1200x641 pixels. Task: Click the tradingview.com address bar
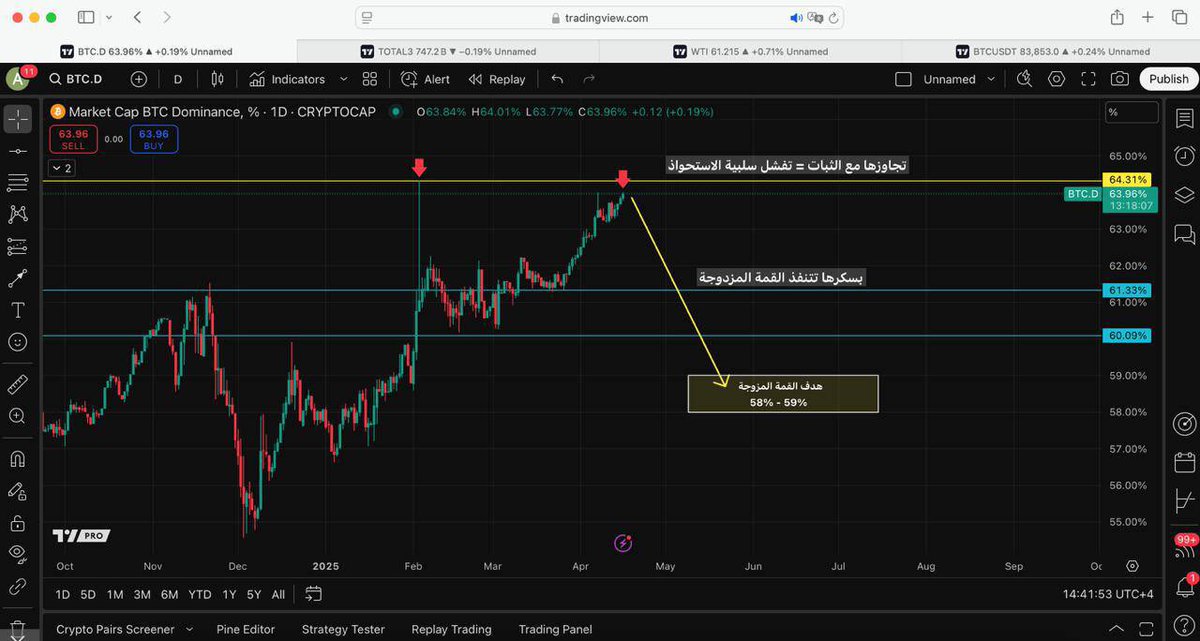tap(600, 18)
